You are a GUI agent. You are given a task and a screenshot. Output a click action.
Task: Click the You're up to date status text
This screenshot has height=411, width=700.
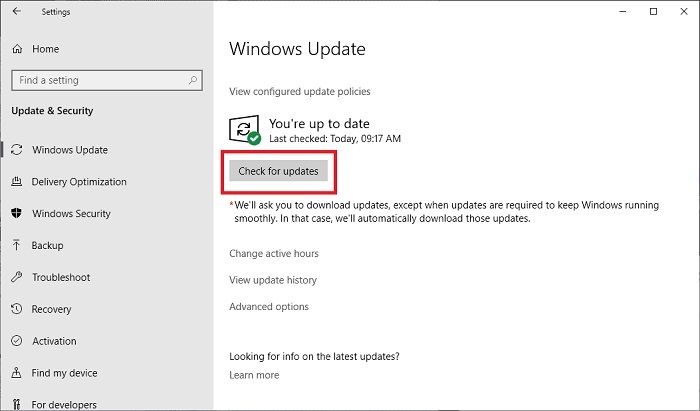(x=319, y=124)
